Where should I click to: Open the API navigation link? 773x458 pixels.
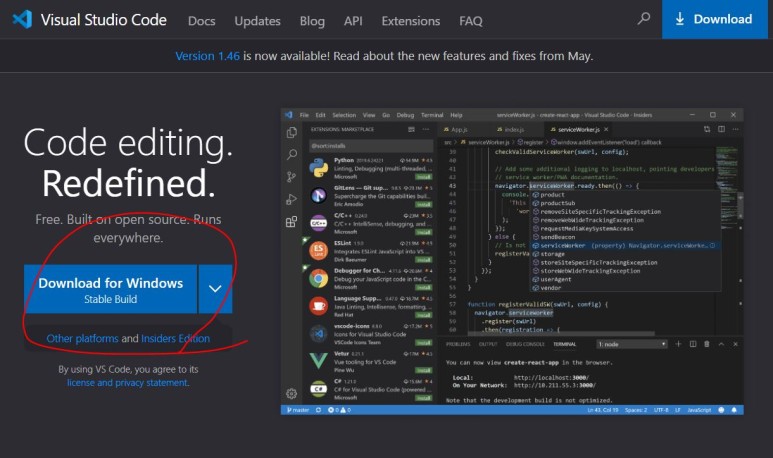pyautogui.click(x=353, y=21)
